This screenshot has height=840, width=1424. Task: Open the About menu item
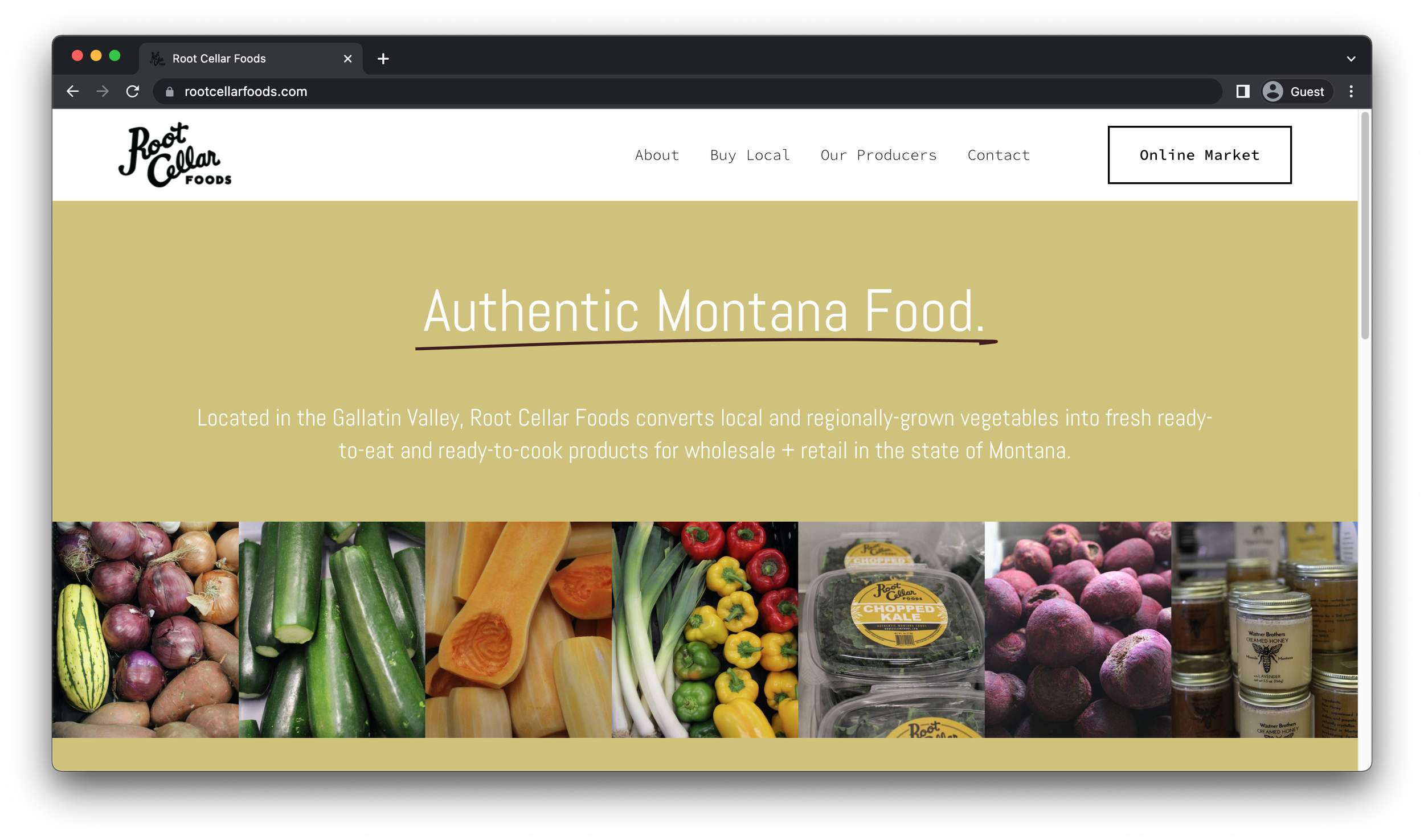click(x=657, y=155)
